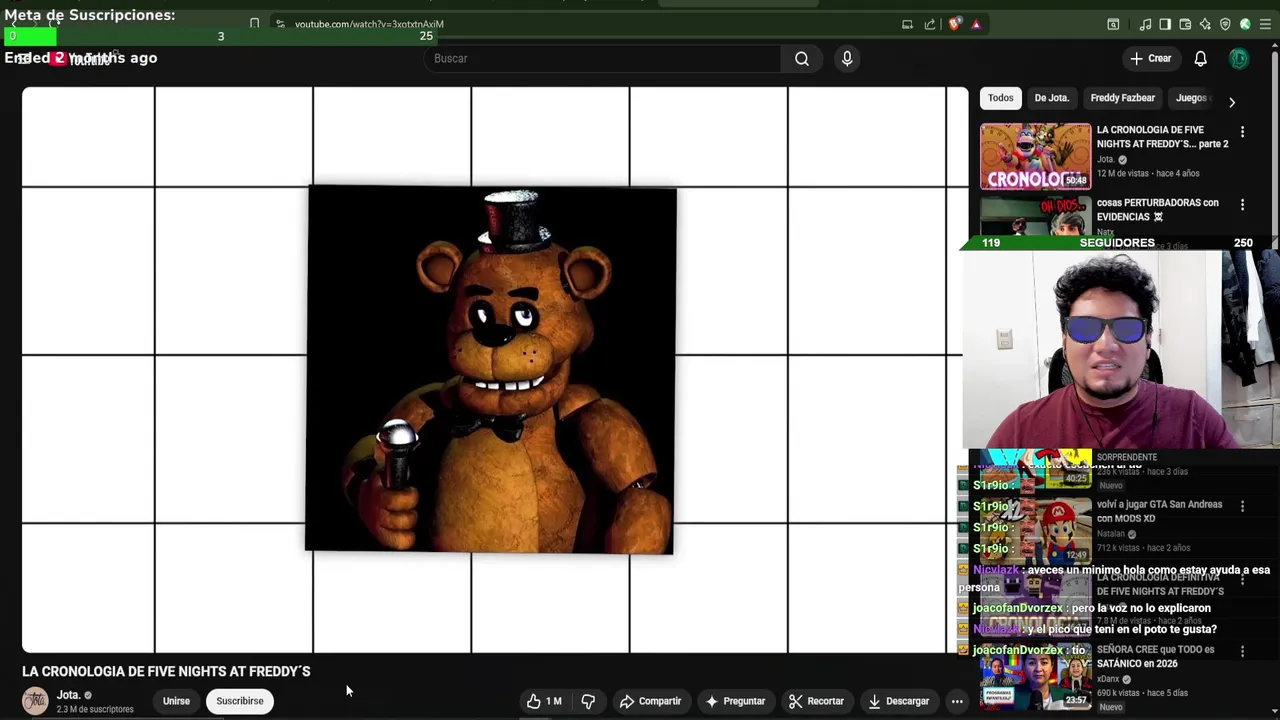Open the Brave Wallet icon
1280x720 pixels.
[x=1185, y=24]
